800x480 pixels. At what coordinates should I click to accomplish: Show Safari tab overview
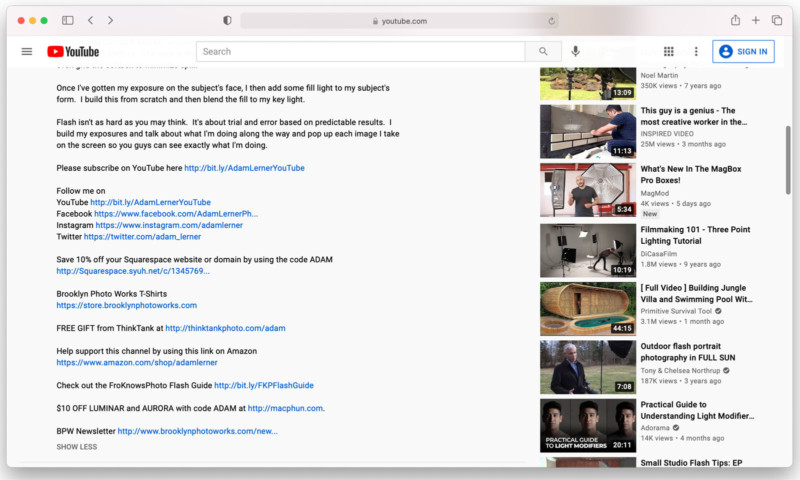click(x=777, y=20)
